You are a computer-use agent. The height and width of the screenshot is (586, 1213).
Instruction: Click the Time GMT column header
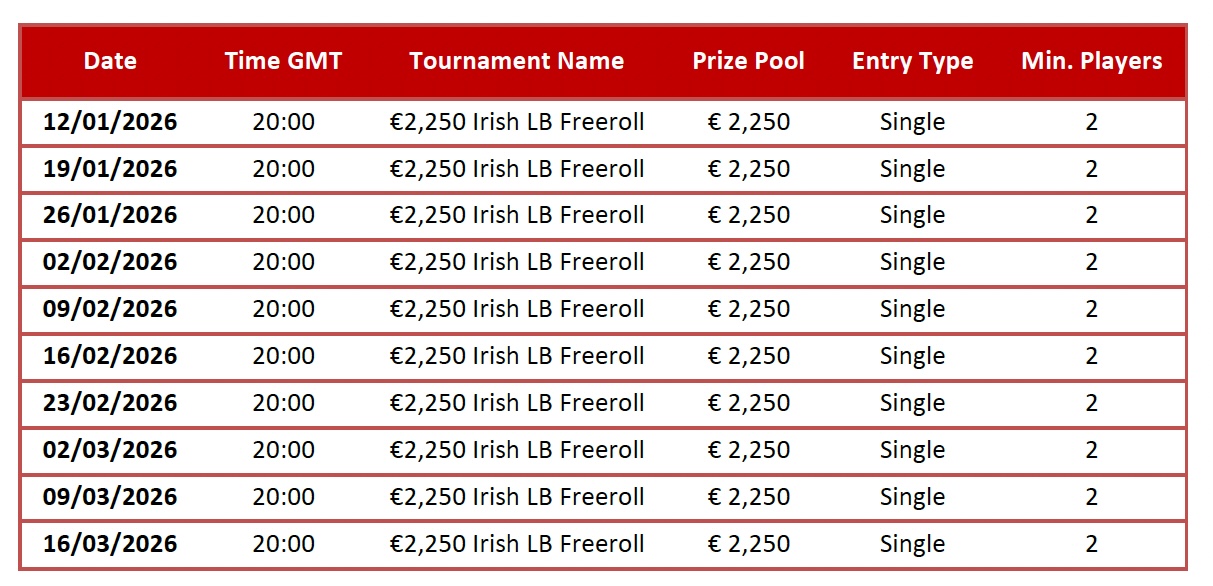(x=283, y=61)
